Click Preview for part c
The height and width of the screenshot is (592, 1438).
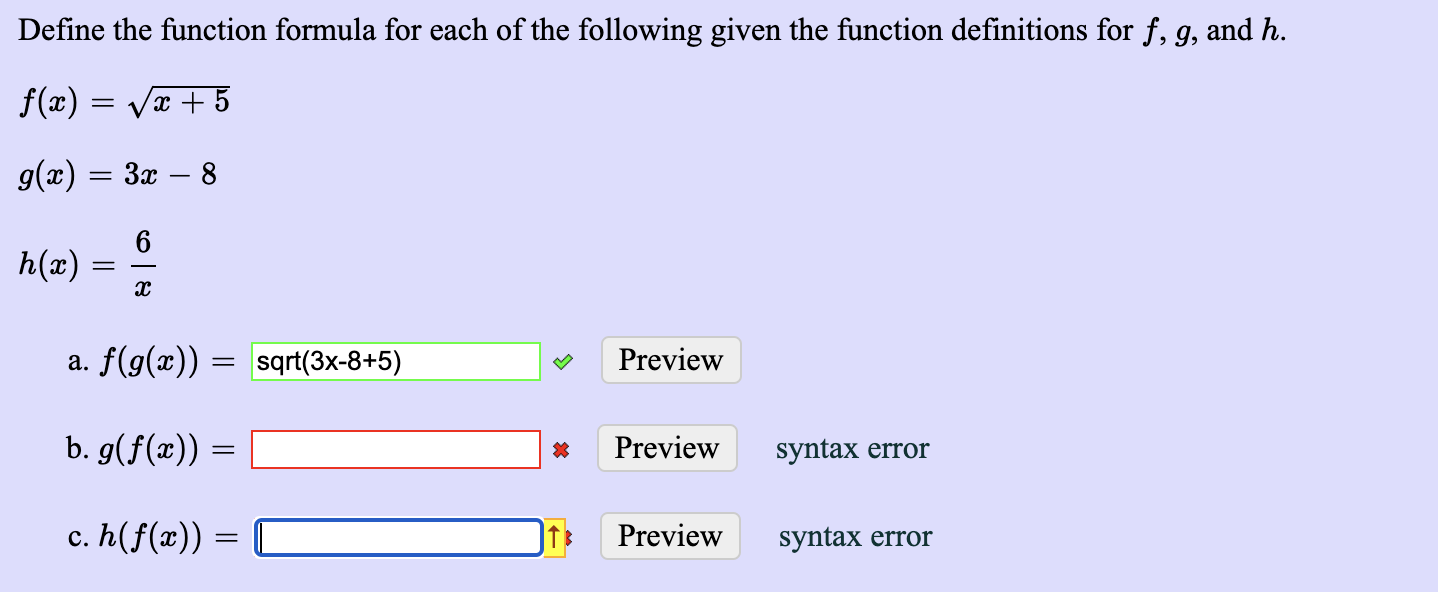(670, 536)
